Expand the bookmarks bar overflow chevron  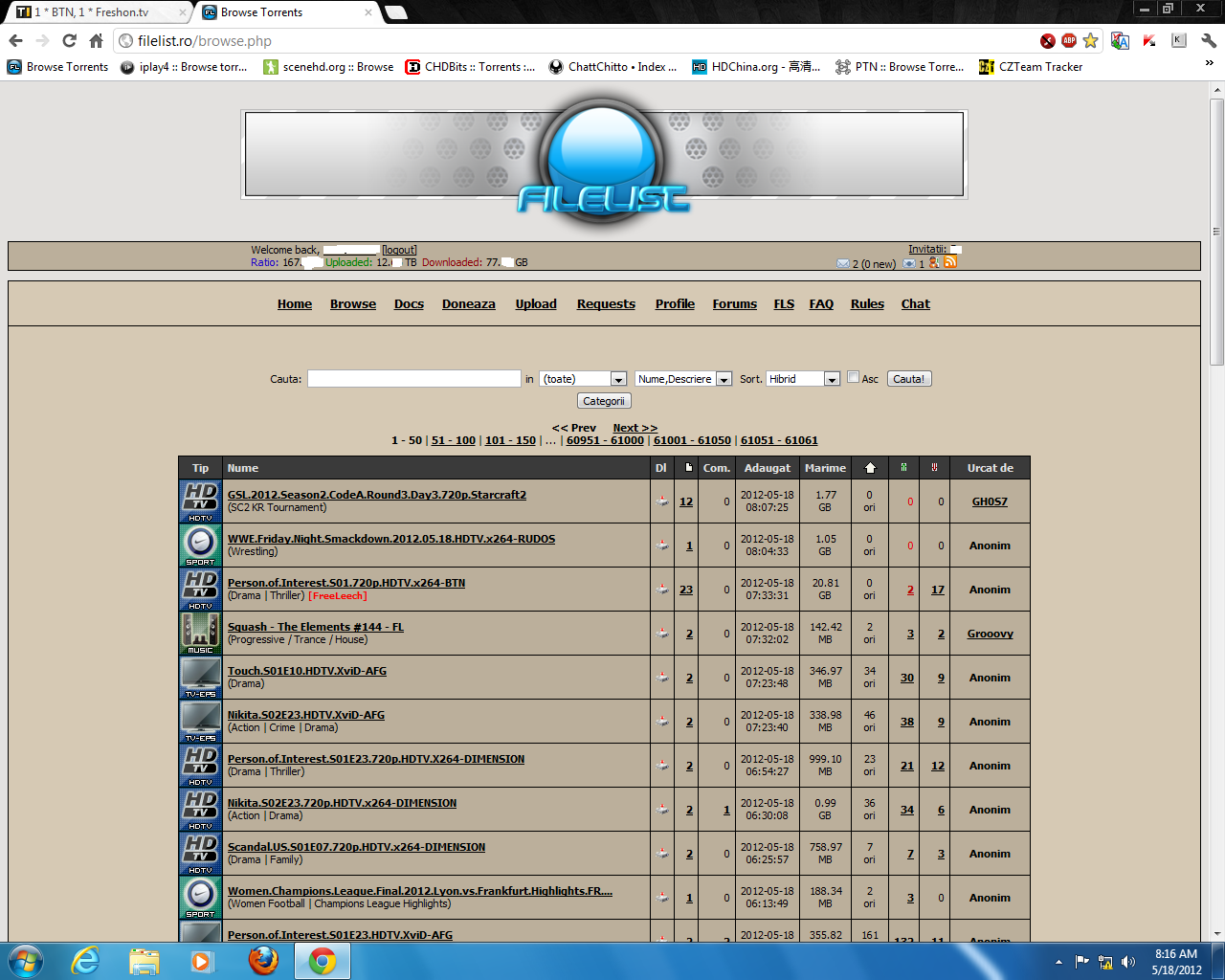(x=1210, y=64)
